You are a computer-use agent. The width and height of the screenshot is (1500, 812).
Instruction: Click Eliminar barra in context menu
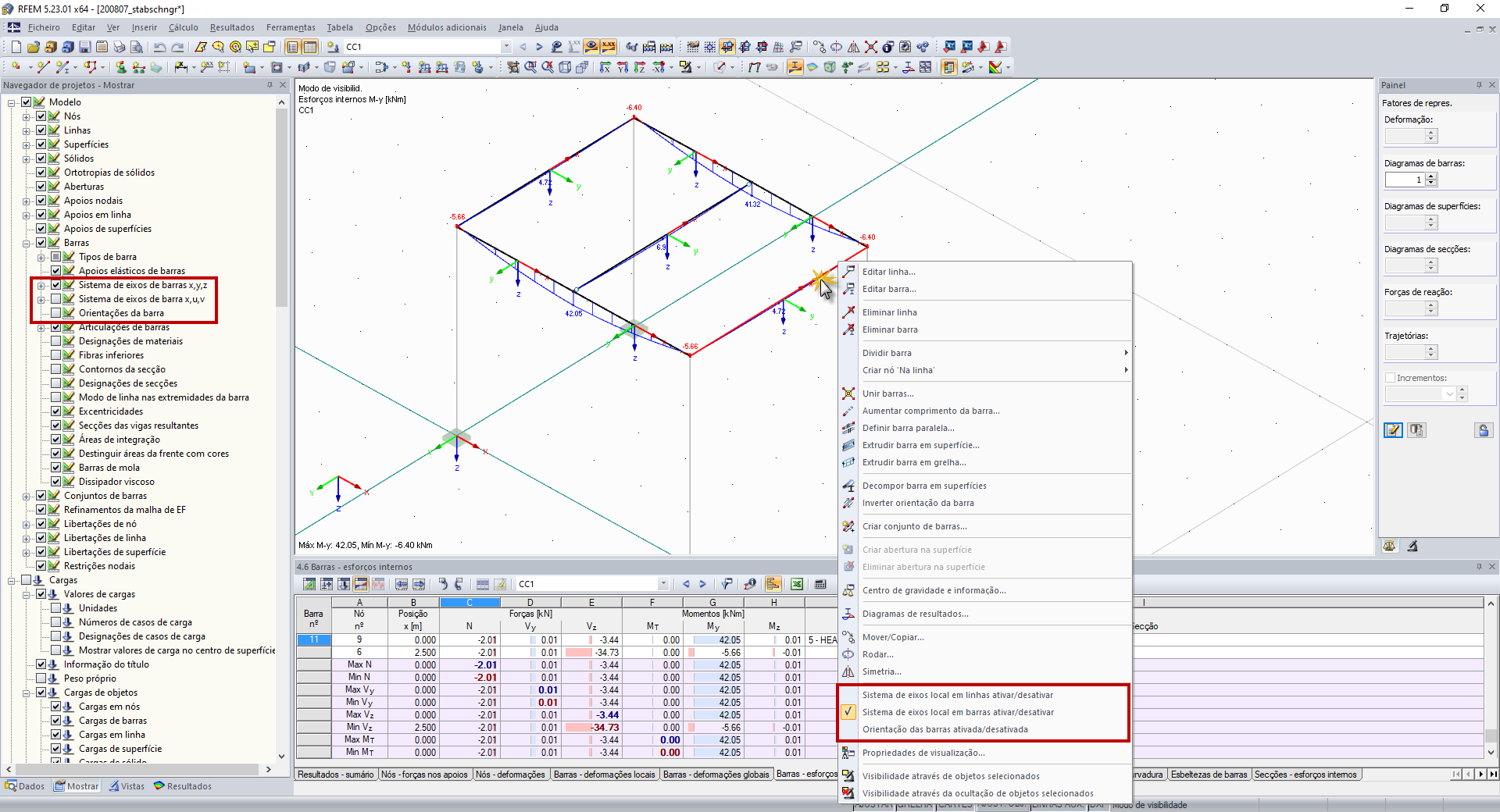pos(890,329)
